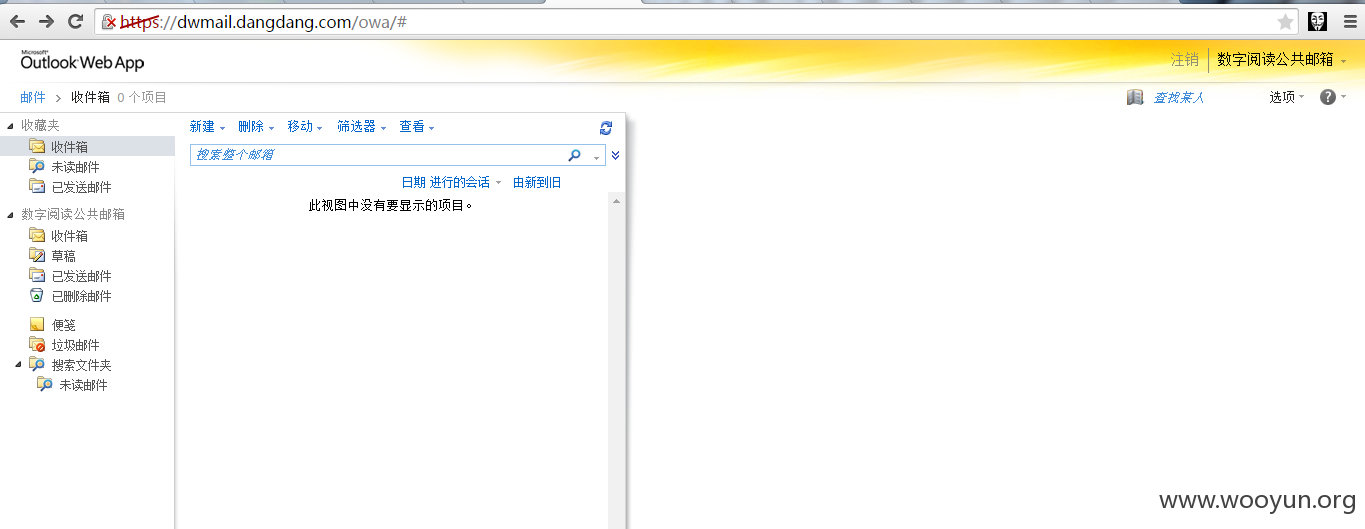This screenshot has width=1365, height=529.
Task: Toggle sort order 由新到旧
Action: coord(537,182)
